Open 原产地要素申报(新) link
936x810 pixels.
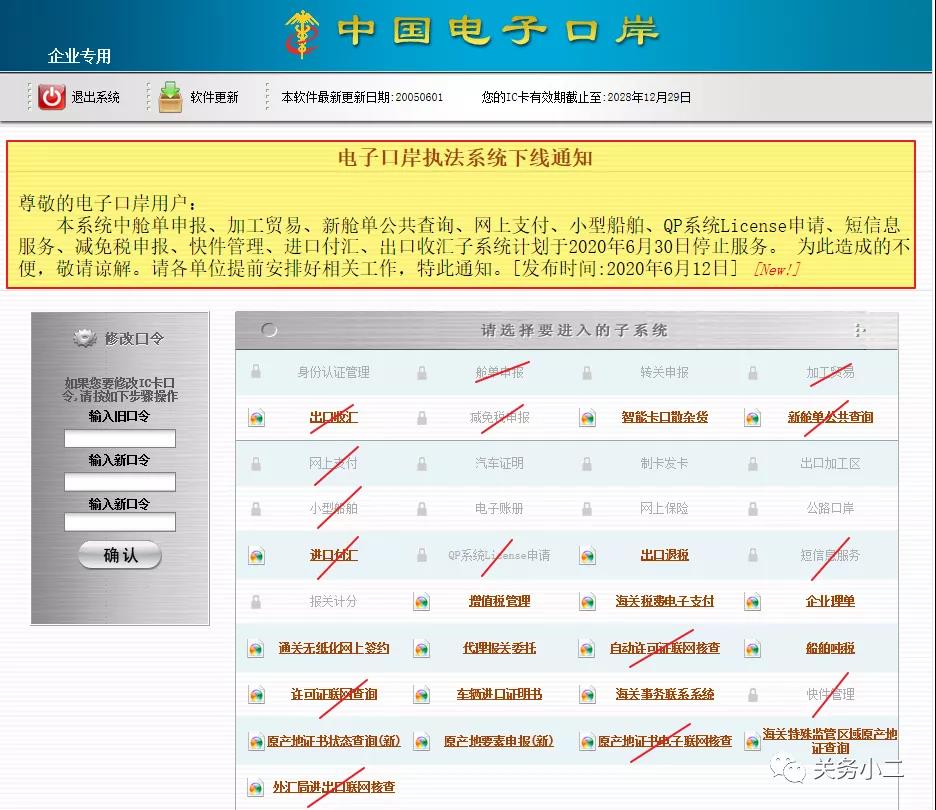tap(499, 741)
